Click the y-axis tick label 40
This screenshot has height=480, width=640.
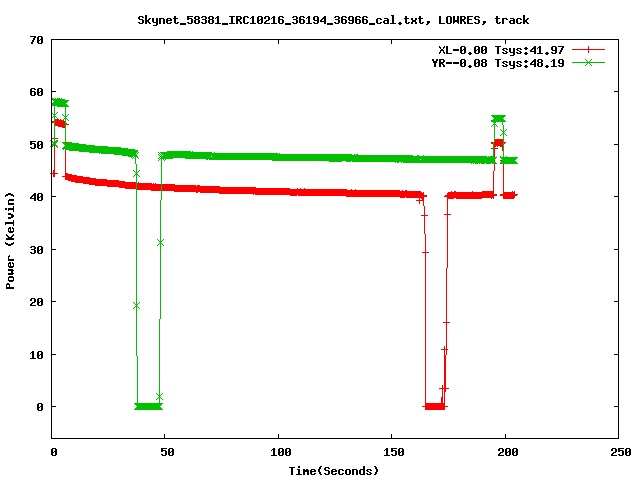[36, 197]
